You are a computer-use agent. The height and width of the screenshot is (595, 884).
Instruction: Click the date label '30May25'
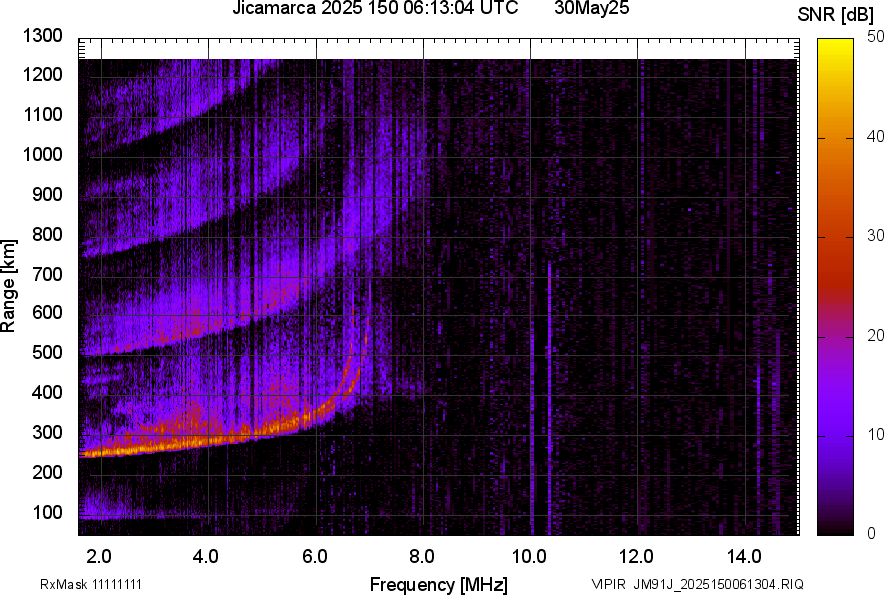pyautogui.click(x=591, y=8)
